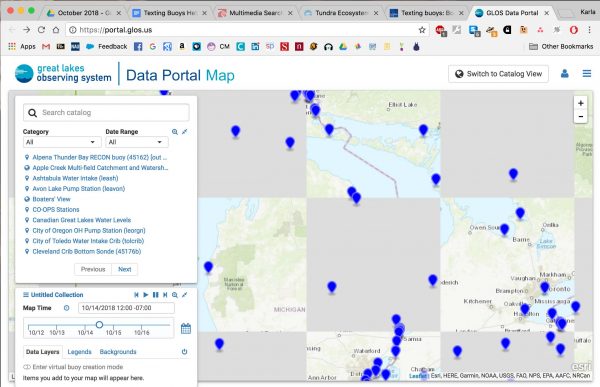
Task: Reload the page in the browser
Action: (x=41, y=30)
